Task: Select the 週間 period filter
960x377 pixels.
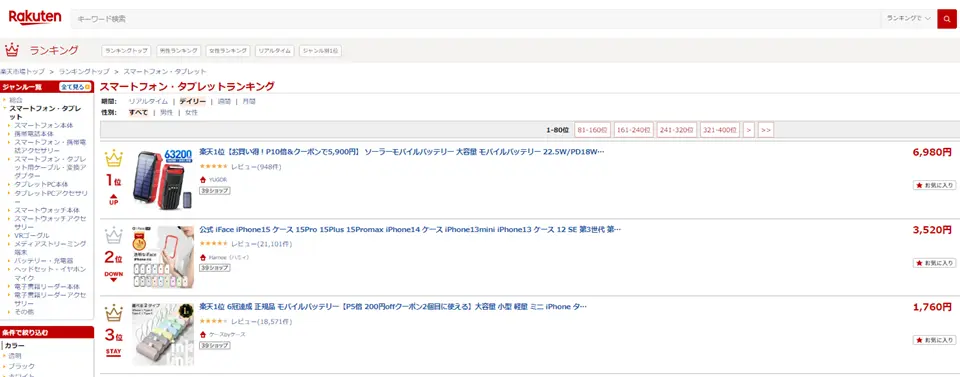Action: (x=224, y=102)
